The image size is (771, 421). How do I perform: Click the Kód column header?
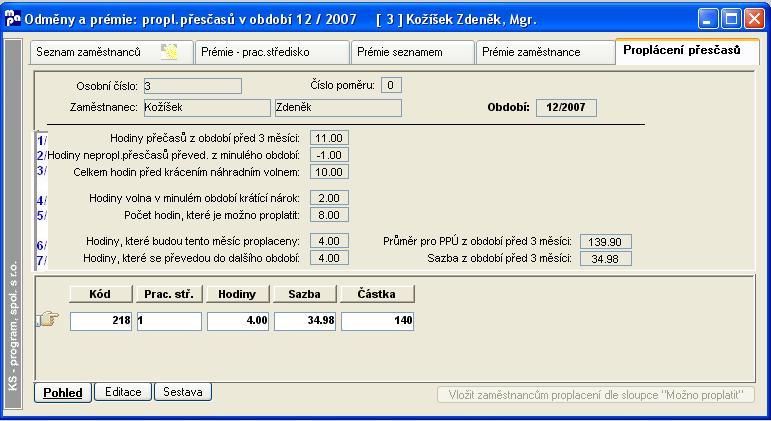click(101, 294)
